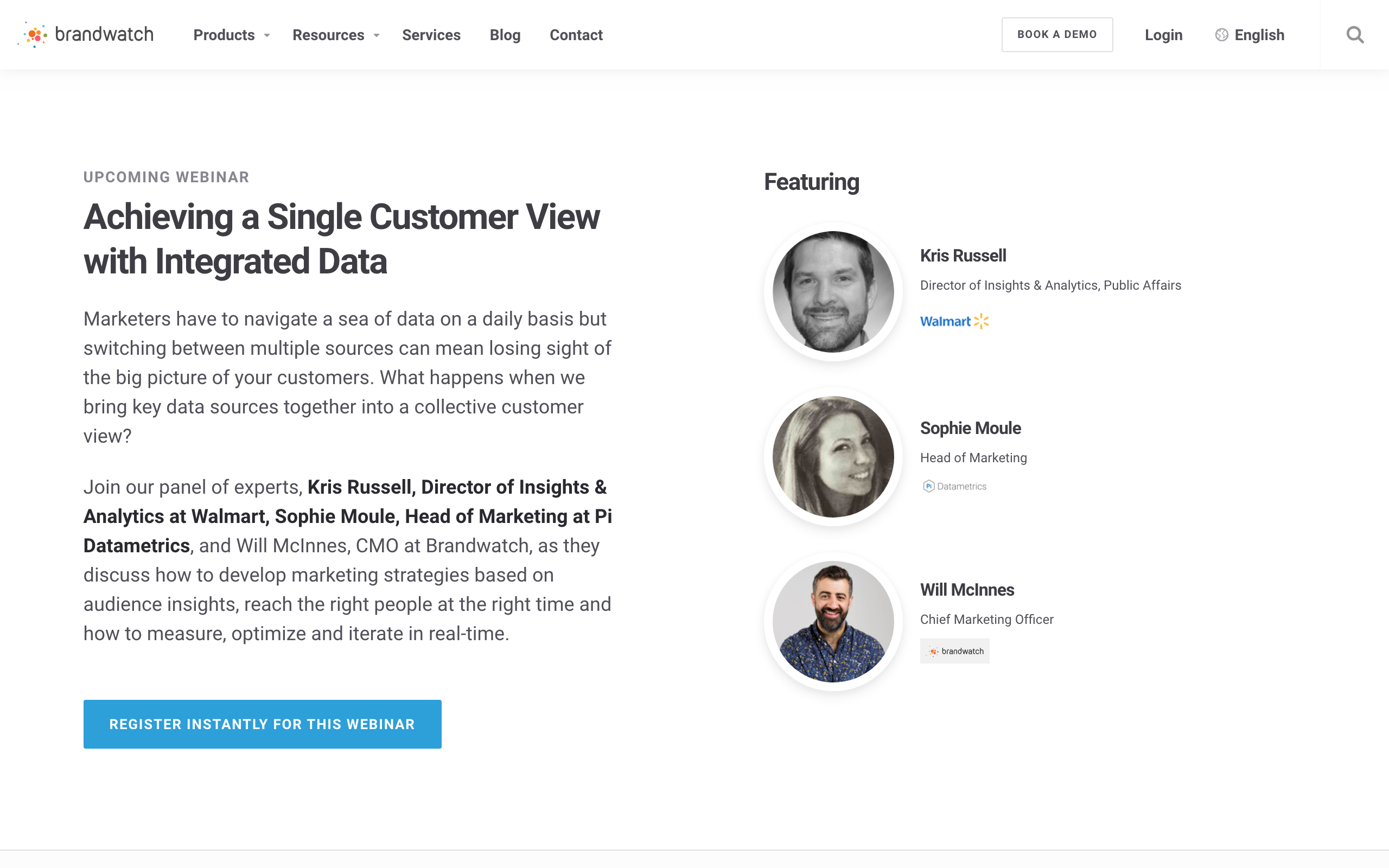Click Kris Russell's portrait photo
The width and height of the screenshot is (1389, 868).
(833, 292)
